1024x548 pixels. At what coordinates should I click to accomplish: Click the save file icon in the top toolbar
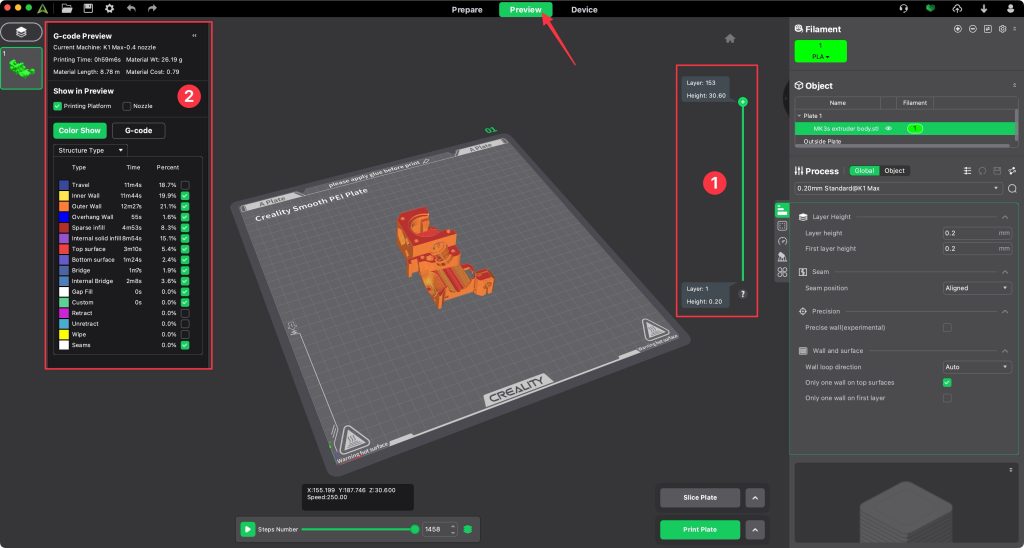(88, 9)
